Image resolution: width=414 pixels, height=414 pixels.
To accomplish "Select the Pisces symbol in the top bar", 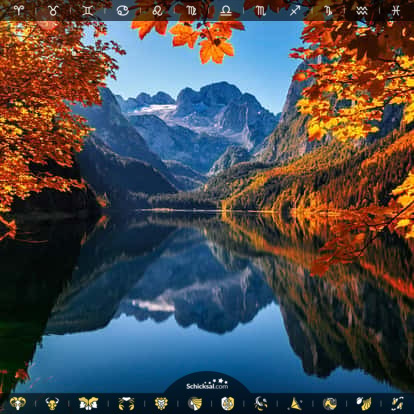I will 396,10.
